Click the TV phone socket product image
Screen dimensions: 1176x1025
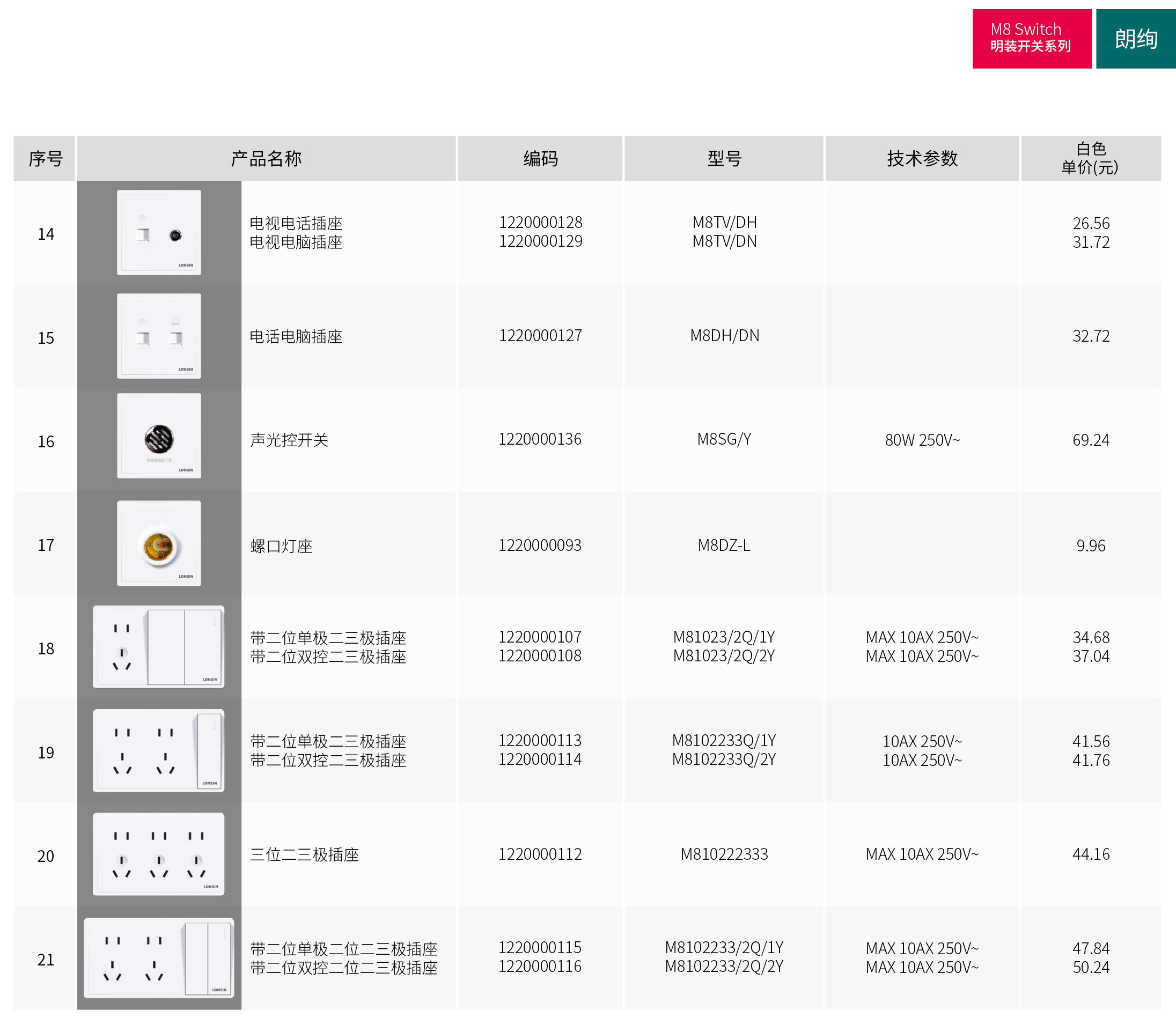click(159, 232)
